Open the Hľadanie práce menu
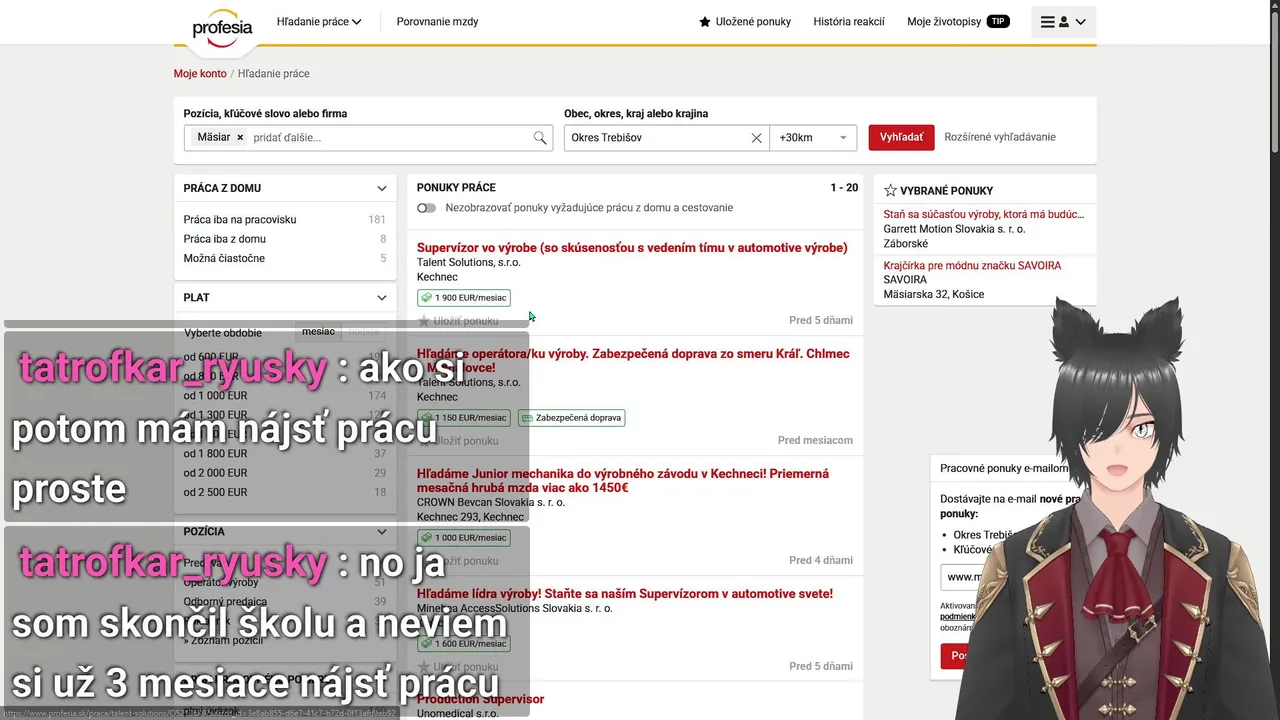The width and height of the screenshot is (1280, 720). [319, 22]
